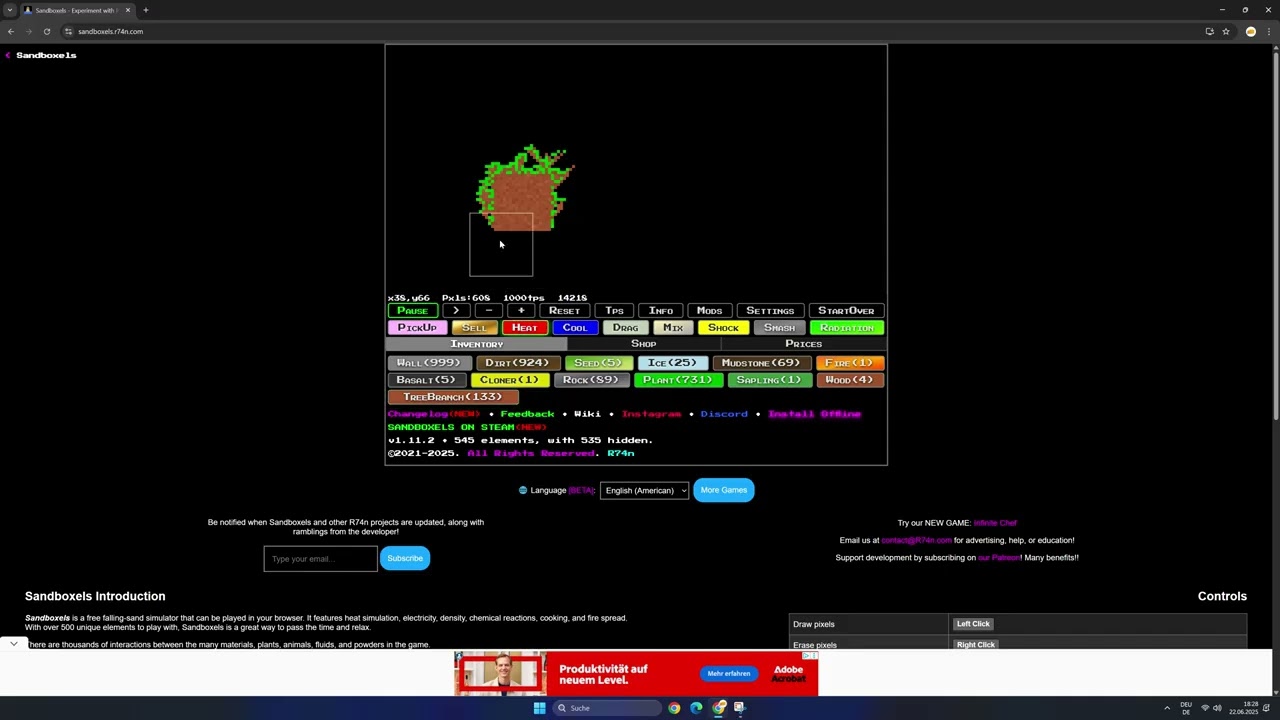1280x720 pixels.
Task: Select the Plant(731) element
Action: coord(678,380)
